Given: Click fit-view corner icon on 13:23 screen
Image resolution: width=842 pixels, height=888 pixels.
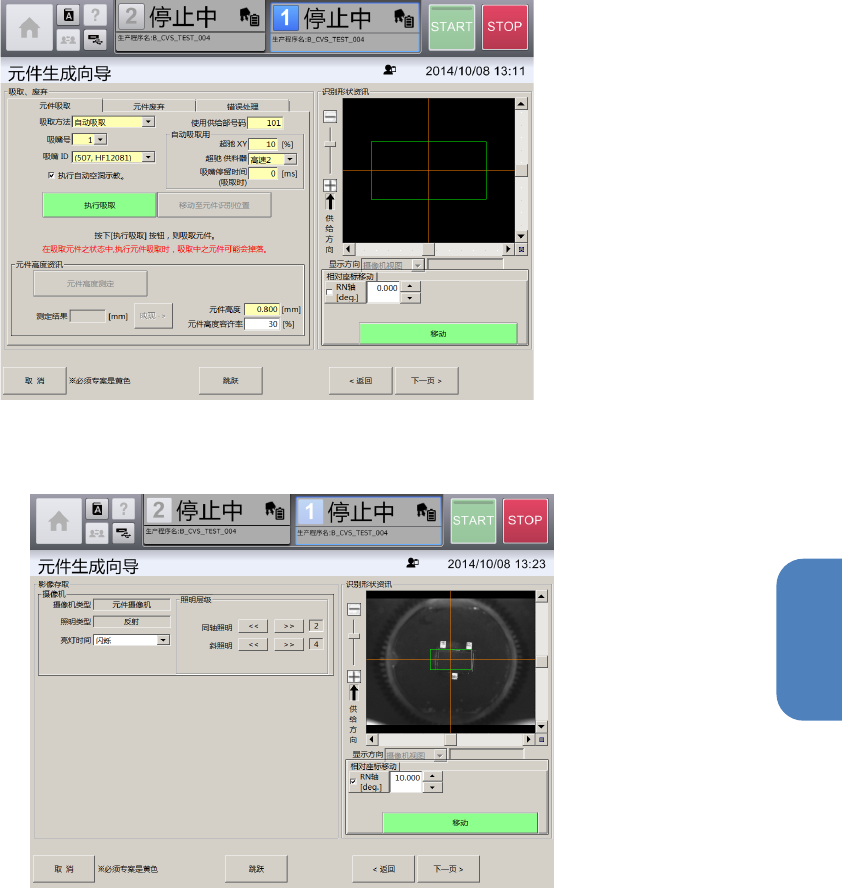Looking at the screenshot, I should pos(542,739).
